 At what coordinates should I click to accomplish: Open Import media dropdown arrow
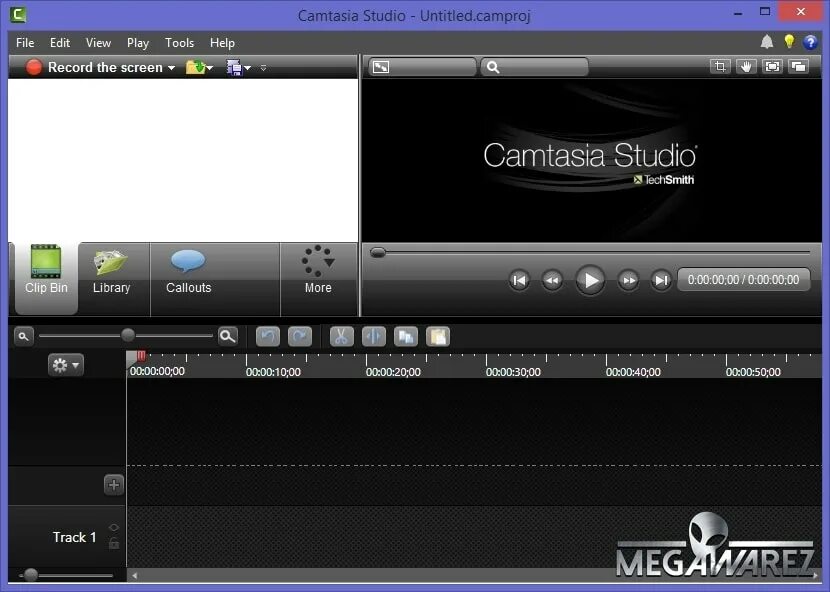coord(210,68)
